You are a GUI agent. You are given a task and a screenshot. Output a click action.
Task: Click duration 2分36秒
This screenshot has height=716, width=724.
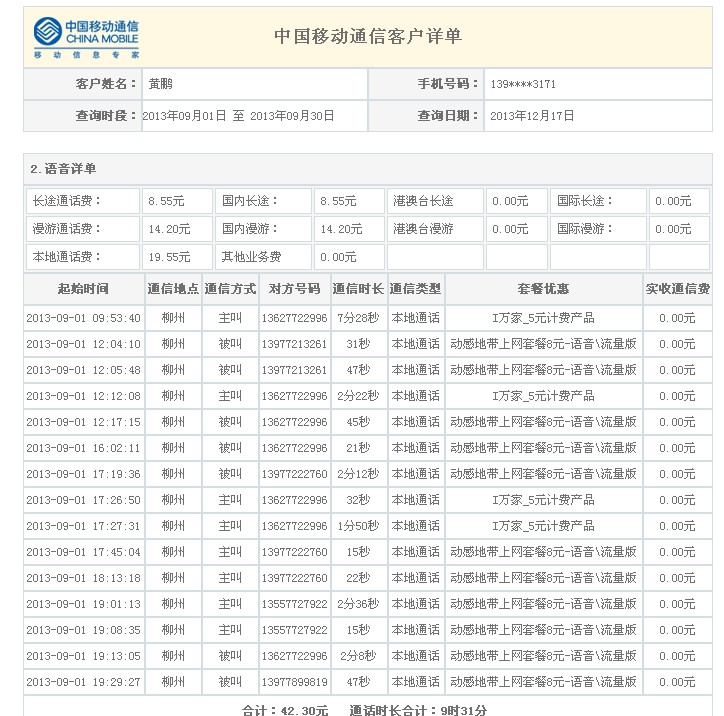358,604
